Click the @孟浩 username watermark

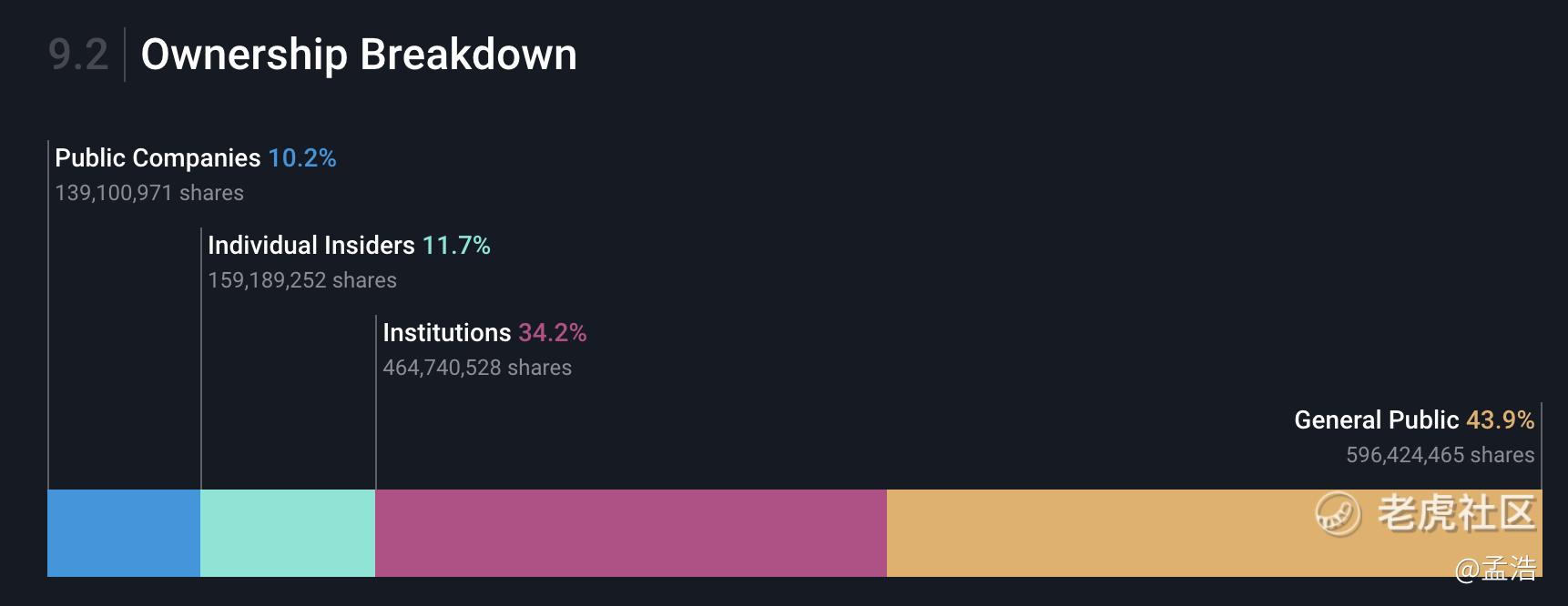pos(1495,569)
